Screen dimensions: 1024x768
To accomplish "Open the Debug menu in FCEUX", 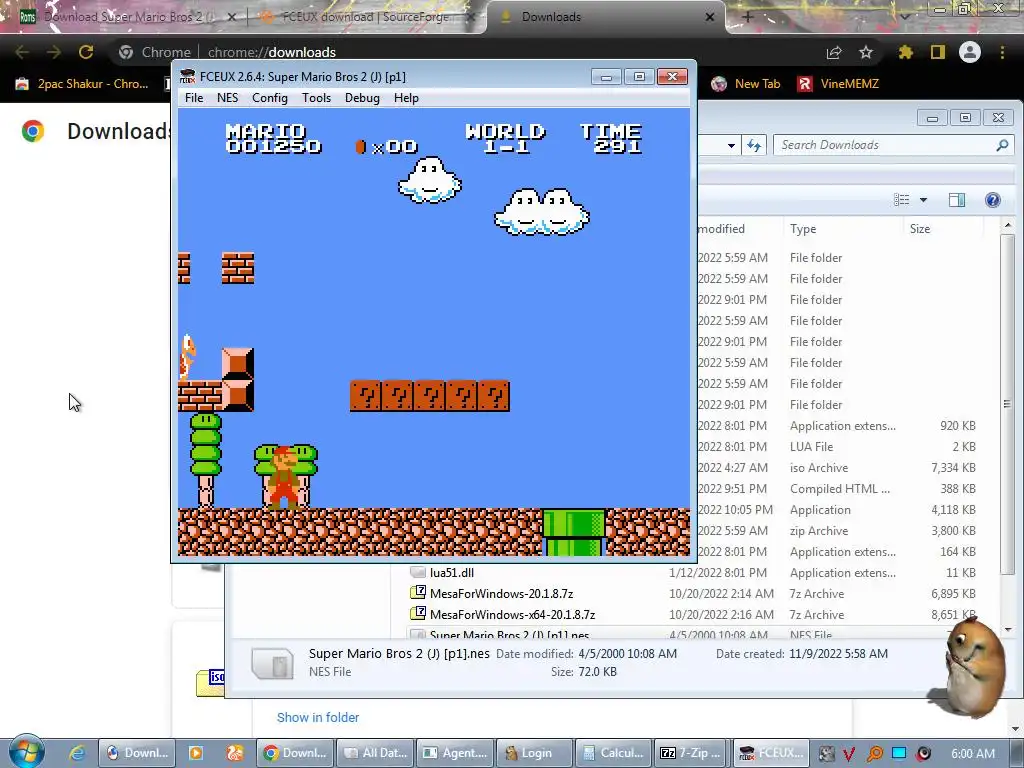I will pos(362,98).
